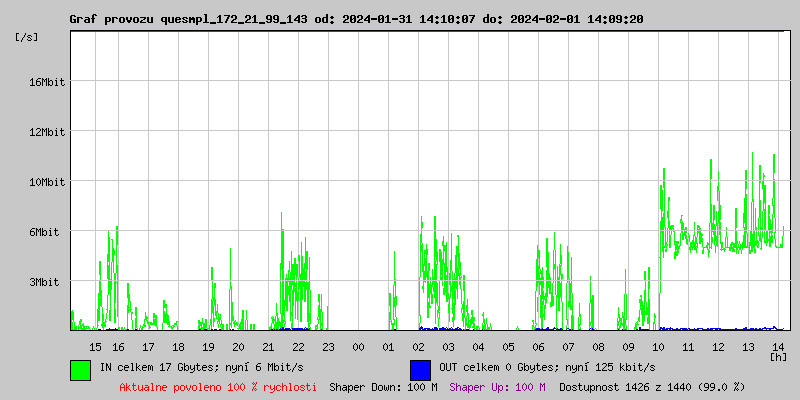Select hour 22 on the time axis
Screen dimensions: 800x400
click(298, 346)
